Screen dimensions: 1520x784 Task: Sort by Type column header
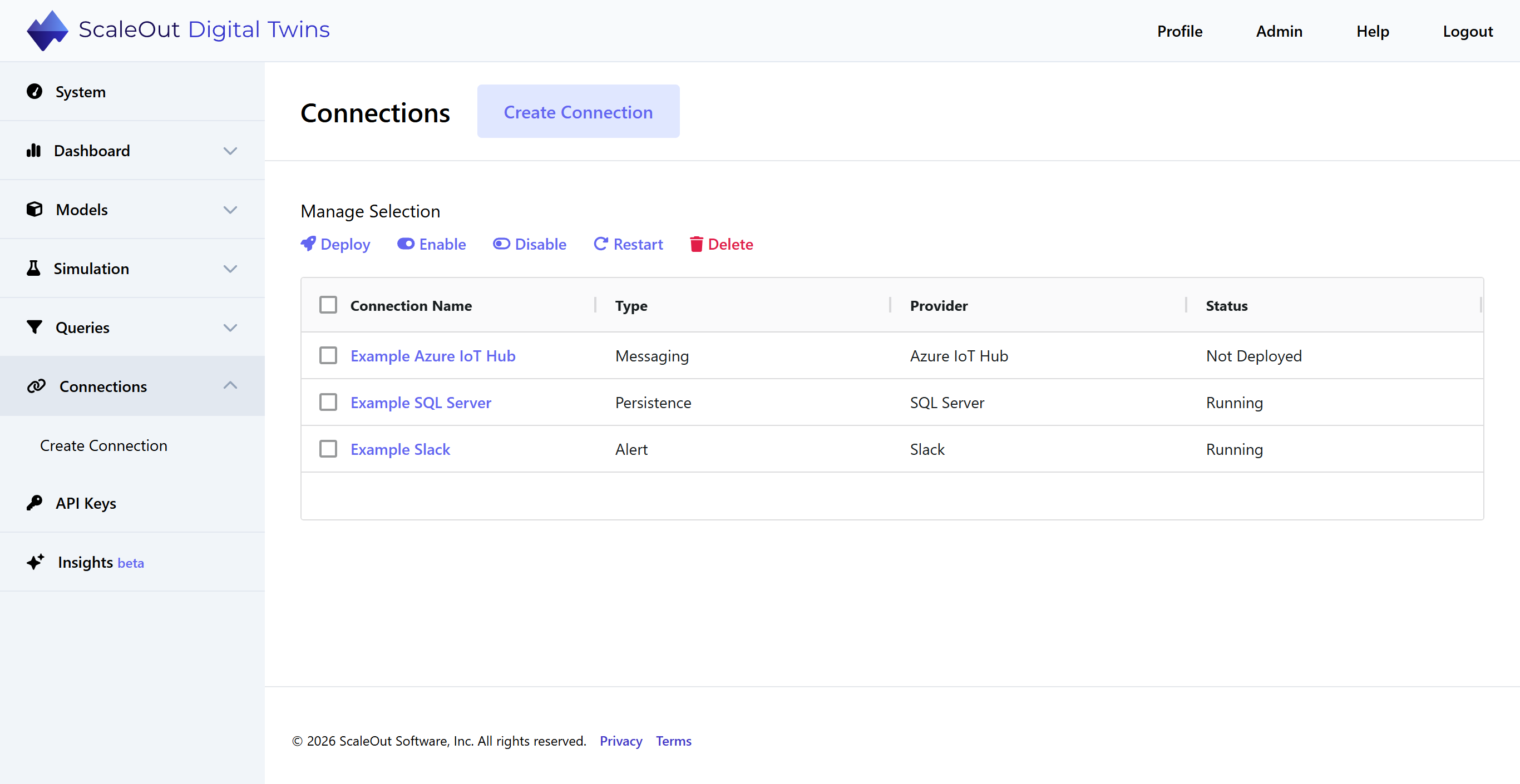(631, 306)
